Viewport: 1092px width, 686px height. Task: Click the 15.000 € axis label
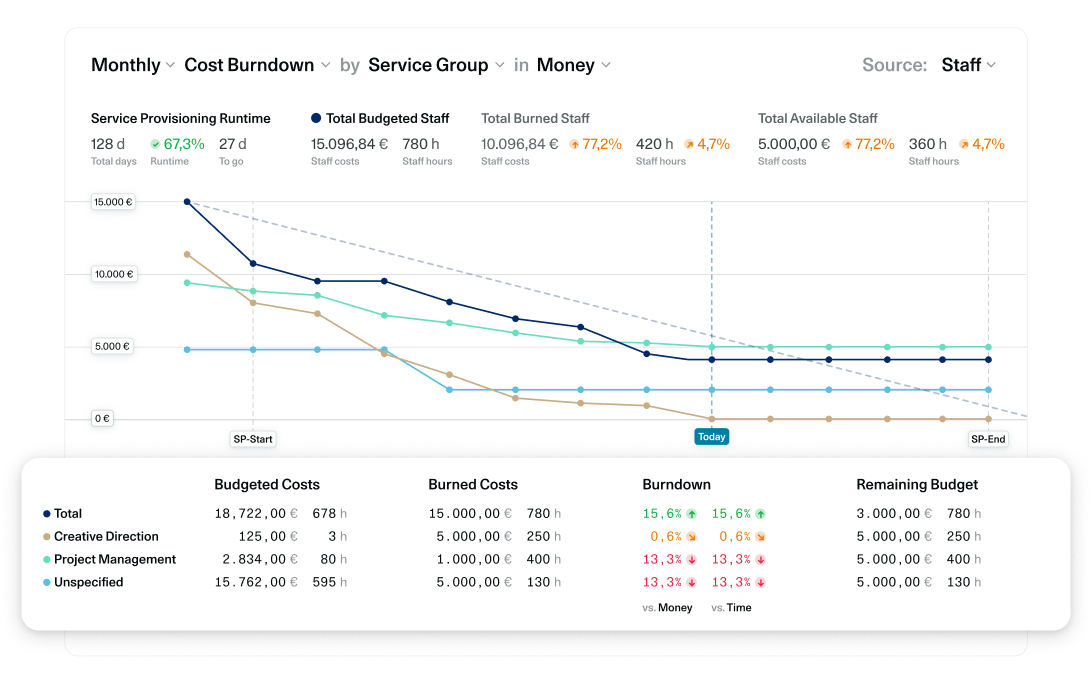(113, 202)
